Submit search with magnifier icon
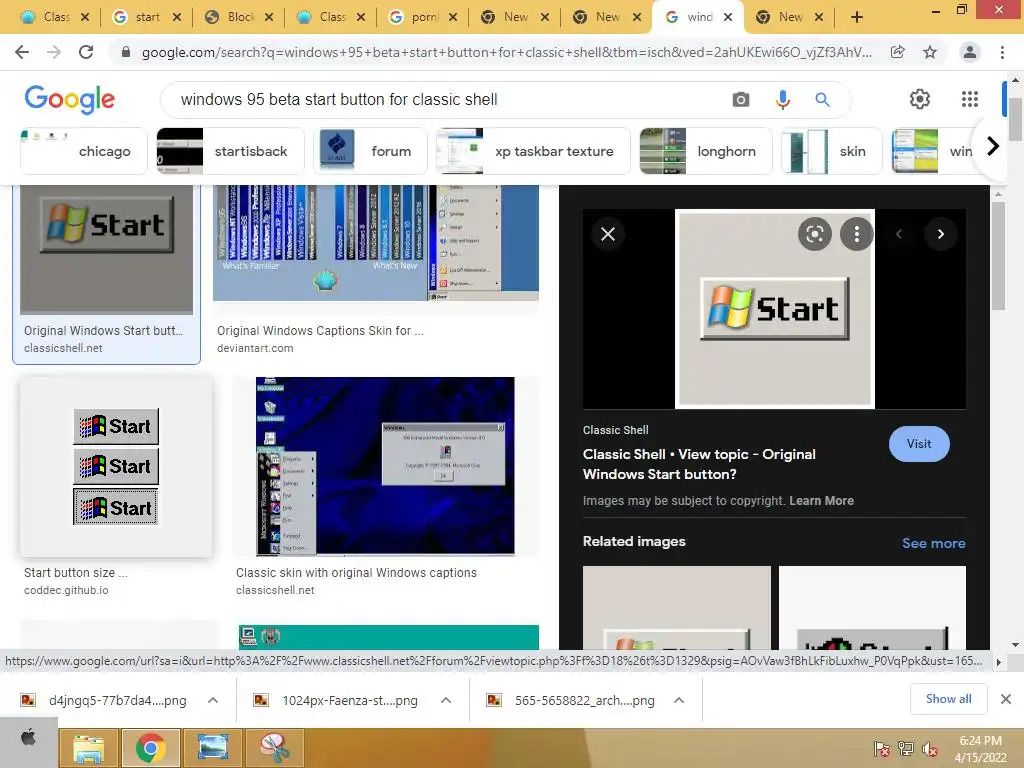 pos(822,99)
